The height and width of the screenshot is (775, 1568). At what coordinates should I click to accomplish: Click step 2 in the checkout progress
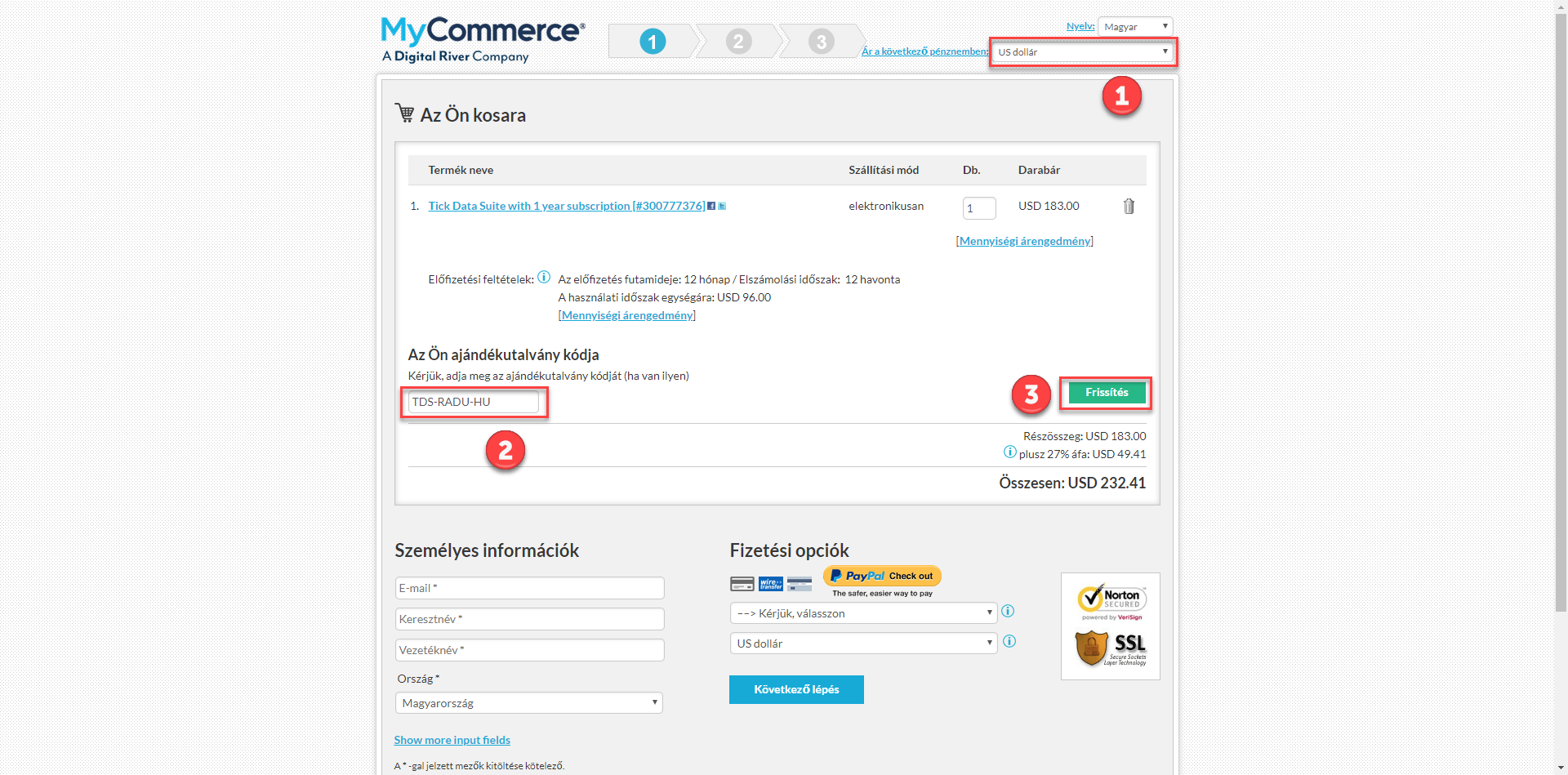click(738, 41)
